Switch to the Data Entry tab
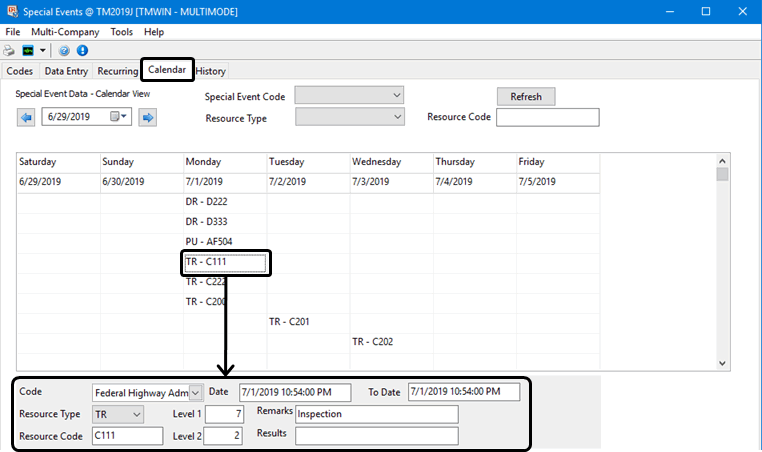This screenshot has width=762, height=452. point(66,71)
